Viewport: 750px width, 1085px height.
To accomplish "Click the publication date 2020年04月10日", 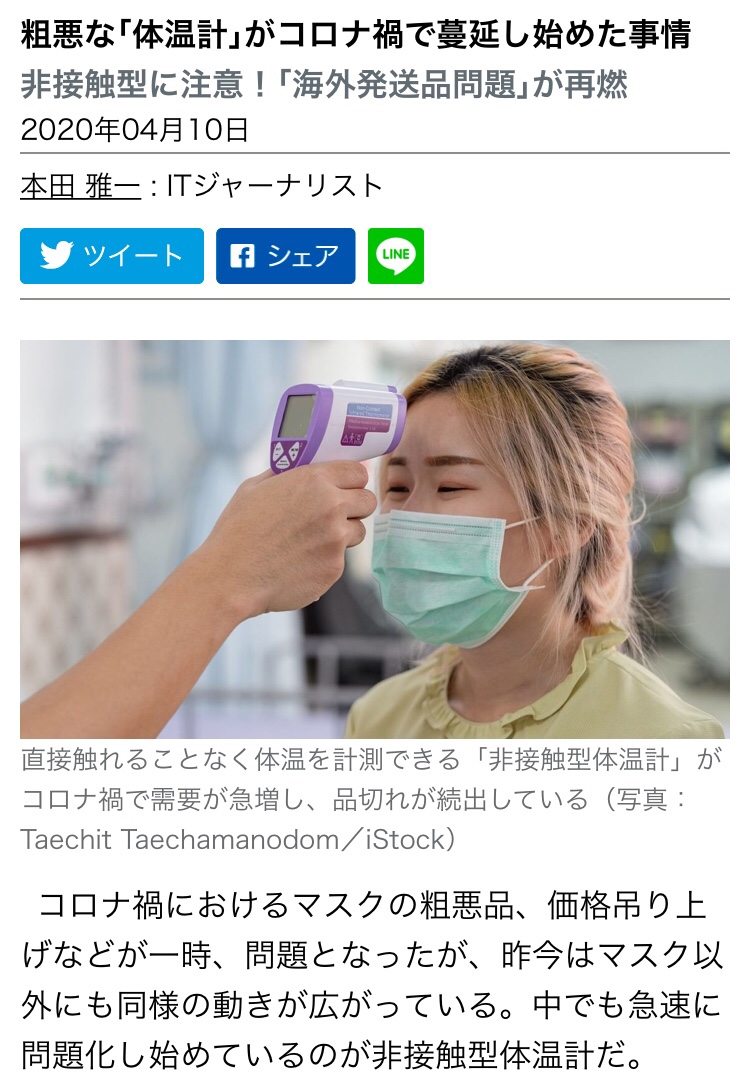I will [134, 129].
